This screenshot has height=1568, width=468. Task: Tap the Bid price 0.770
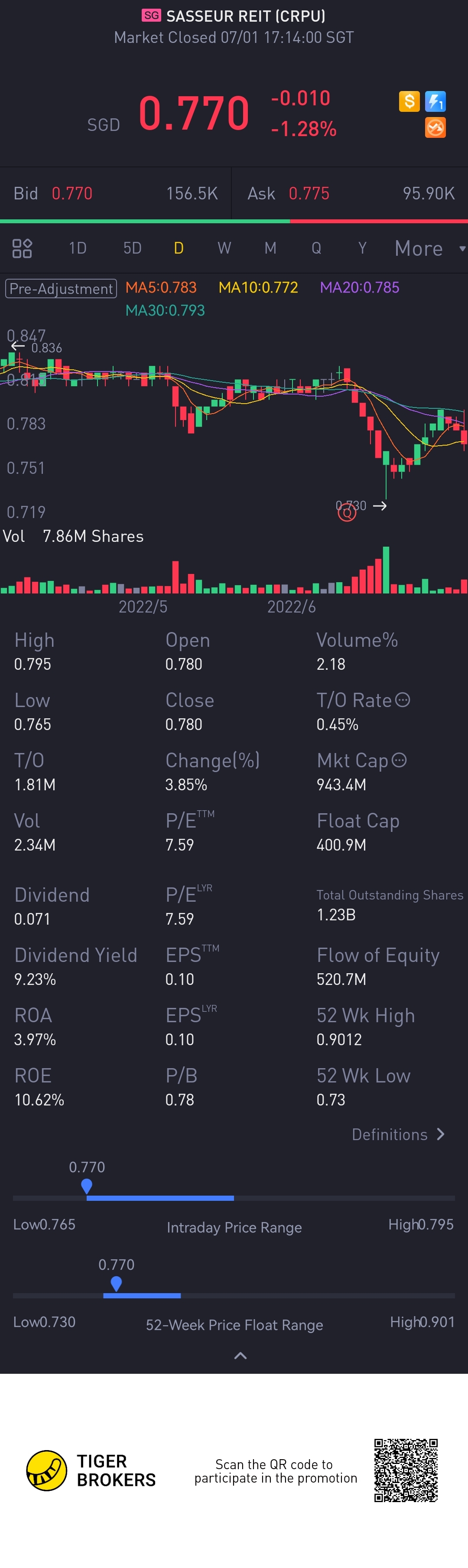(x=72, y=194)
